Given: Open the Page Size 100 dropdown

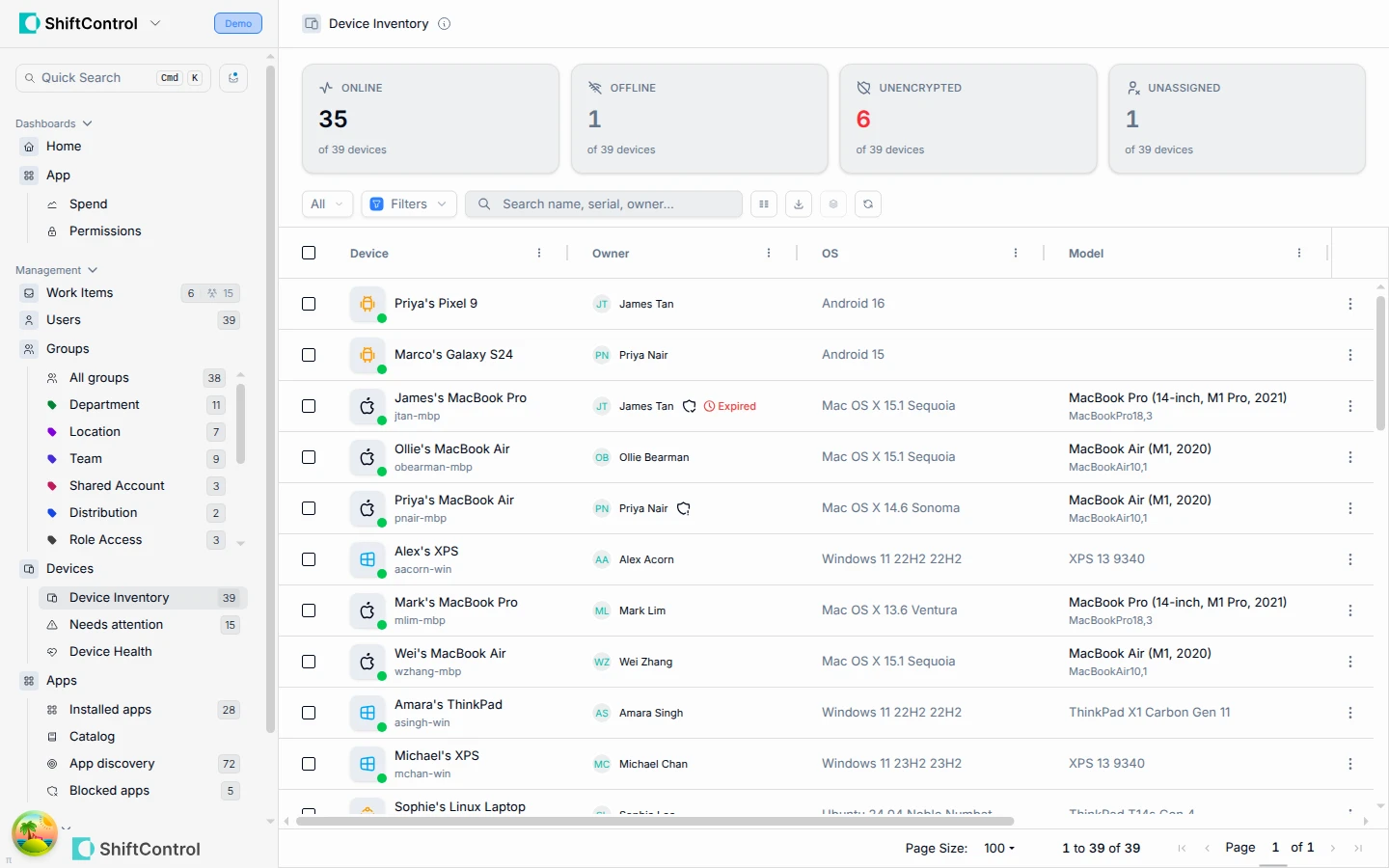Looking at the screenshot, I should pos(999,848).
